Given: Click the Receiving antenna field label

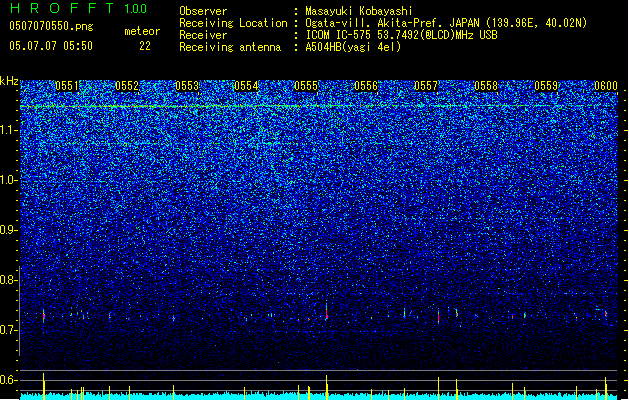Looking at the screenshot, I should (x=230, y=47).
